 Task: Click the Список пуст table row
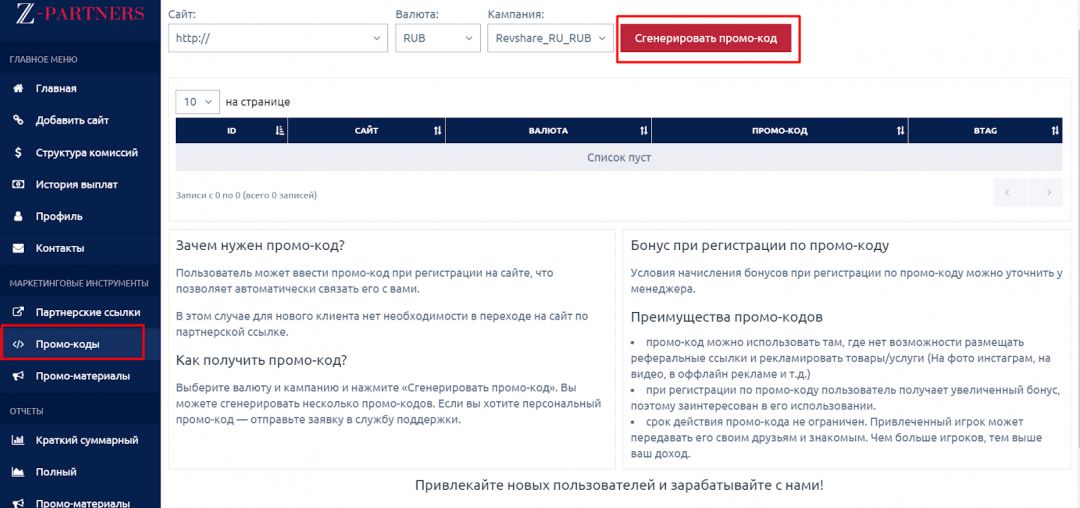[x=619, y=158]
